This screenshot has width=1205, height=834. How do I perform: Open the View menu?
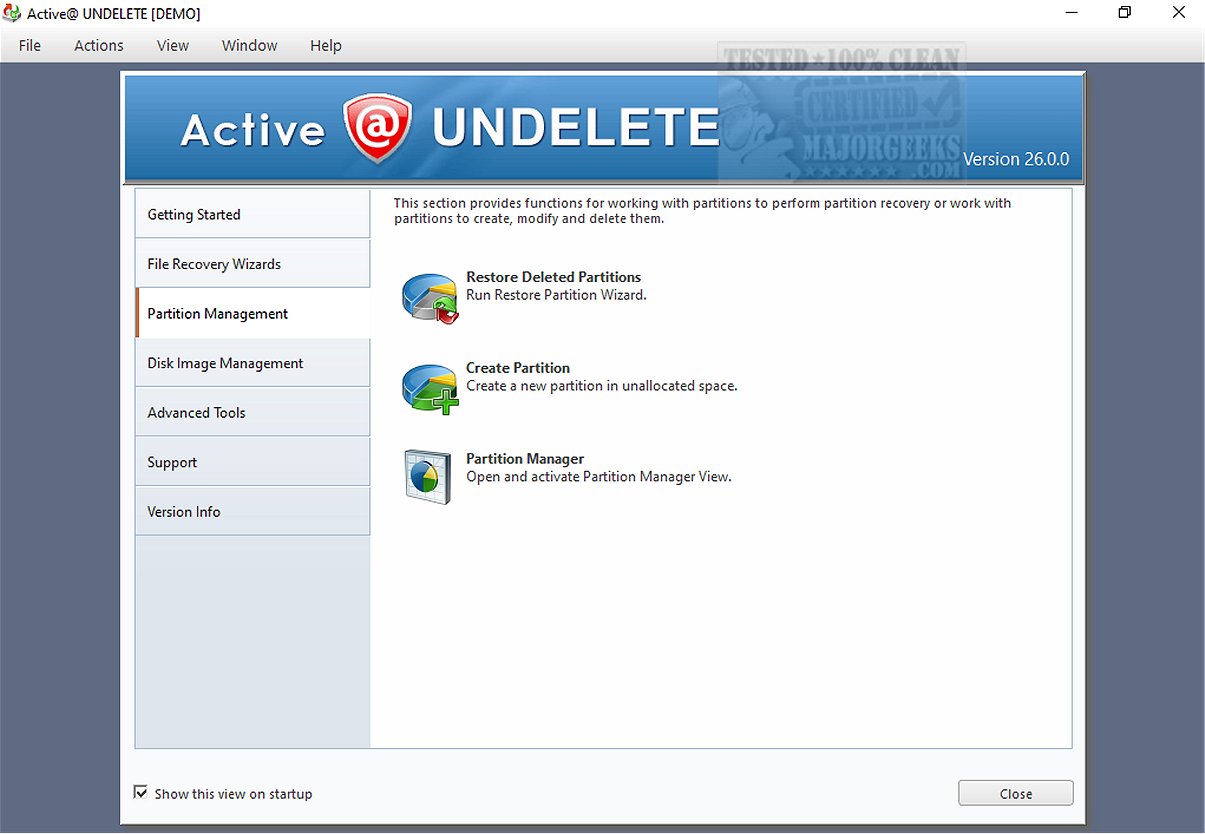[173, 46]
